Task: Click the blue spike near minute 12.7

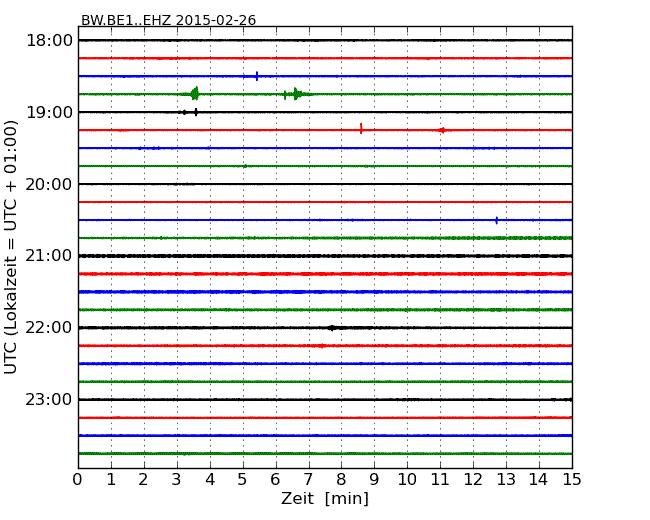Action: (497, 220)
